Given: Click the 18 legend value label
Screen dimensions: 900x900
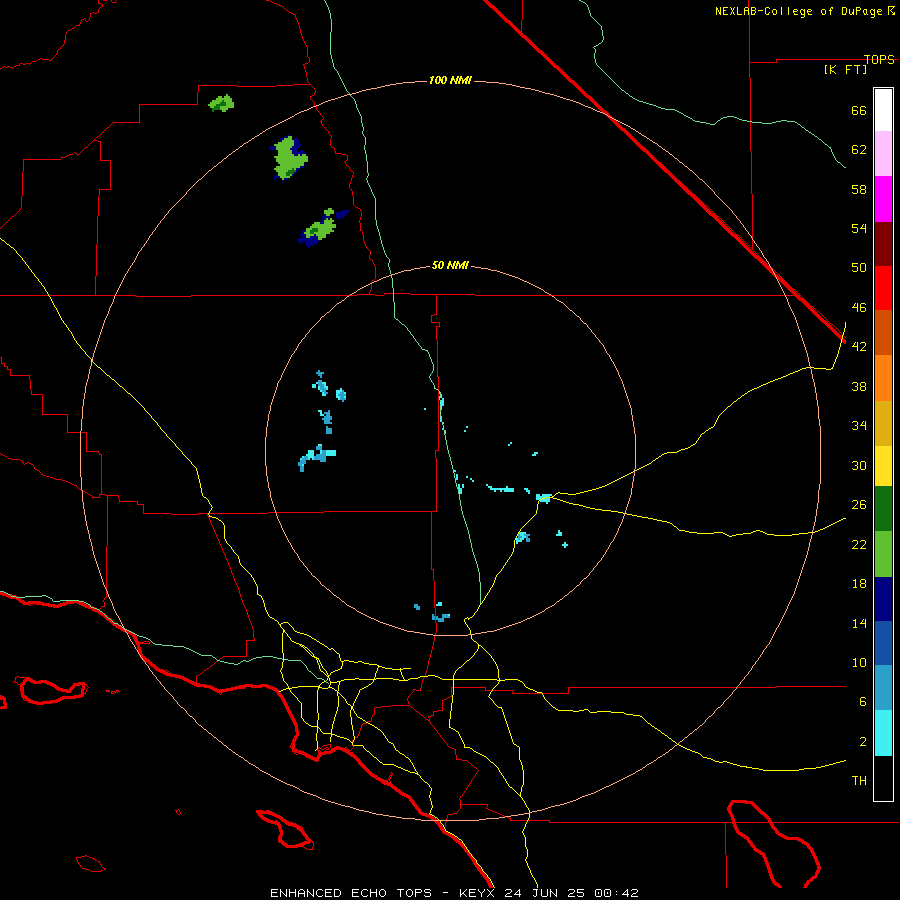Looking at the screenshot, I should [x=859, y=584].
